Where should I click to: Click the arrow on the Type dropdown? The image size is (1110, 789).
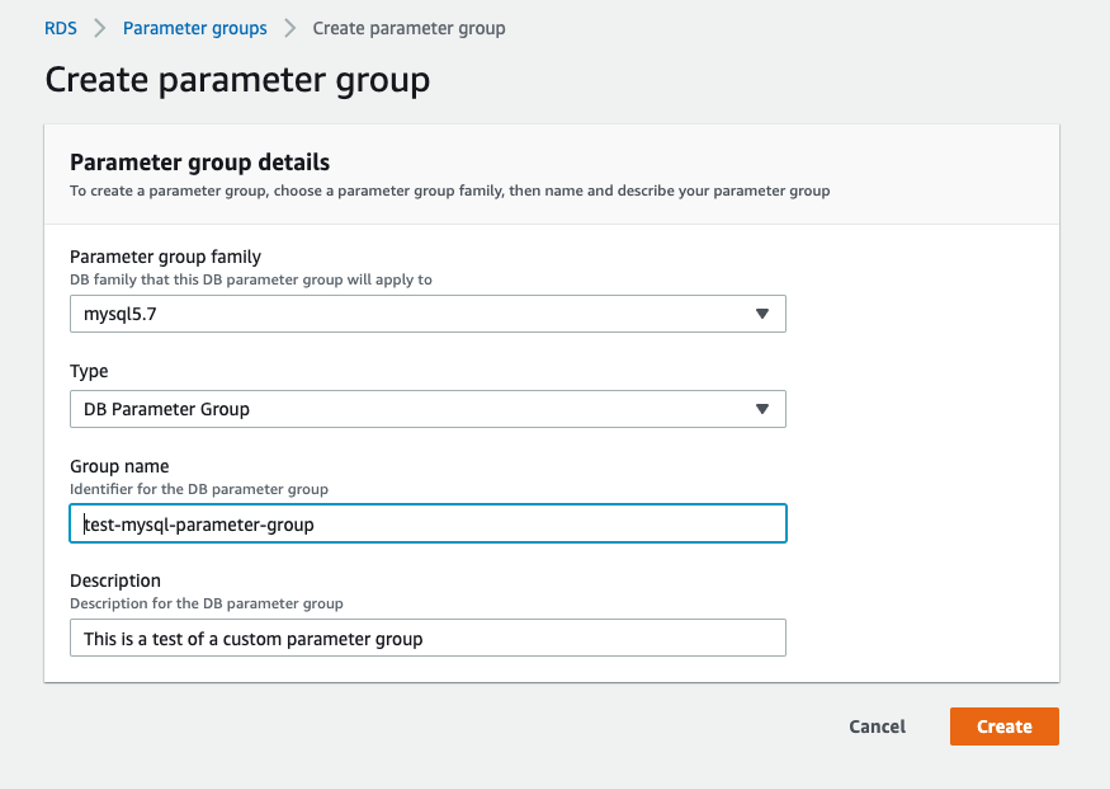pyautogui.click(x=762, y=409)
